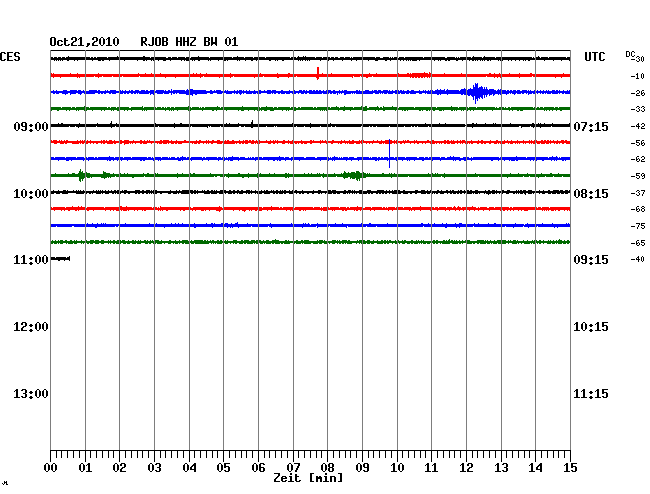Viewport: 650px width, 494px height.
Task: Click minute 12 on the time axis
Action: [466, 467]
